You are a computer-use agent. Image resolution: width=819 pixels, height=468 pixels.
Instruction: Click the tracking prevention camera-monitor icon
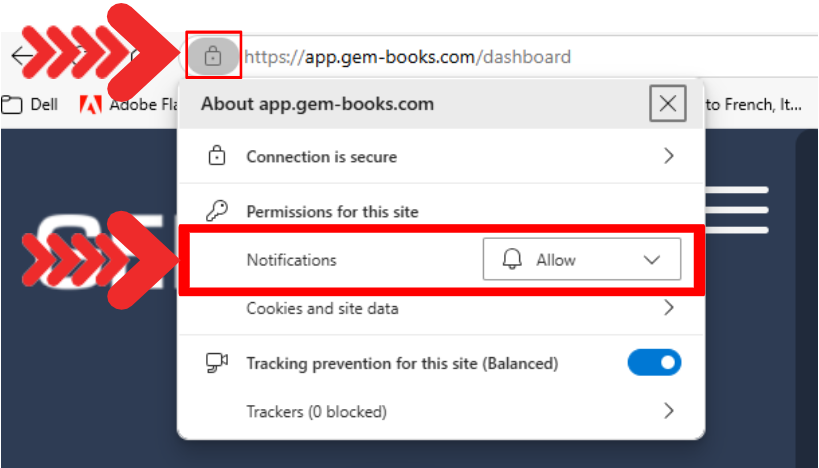(x=216, y=363)
